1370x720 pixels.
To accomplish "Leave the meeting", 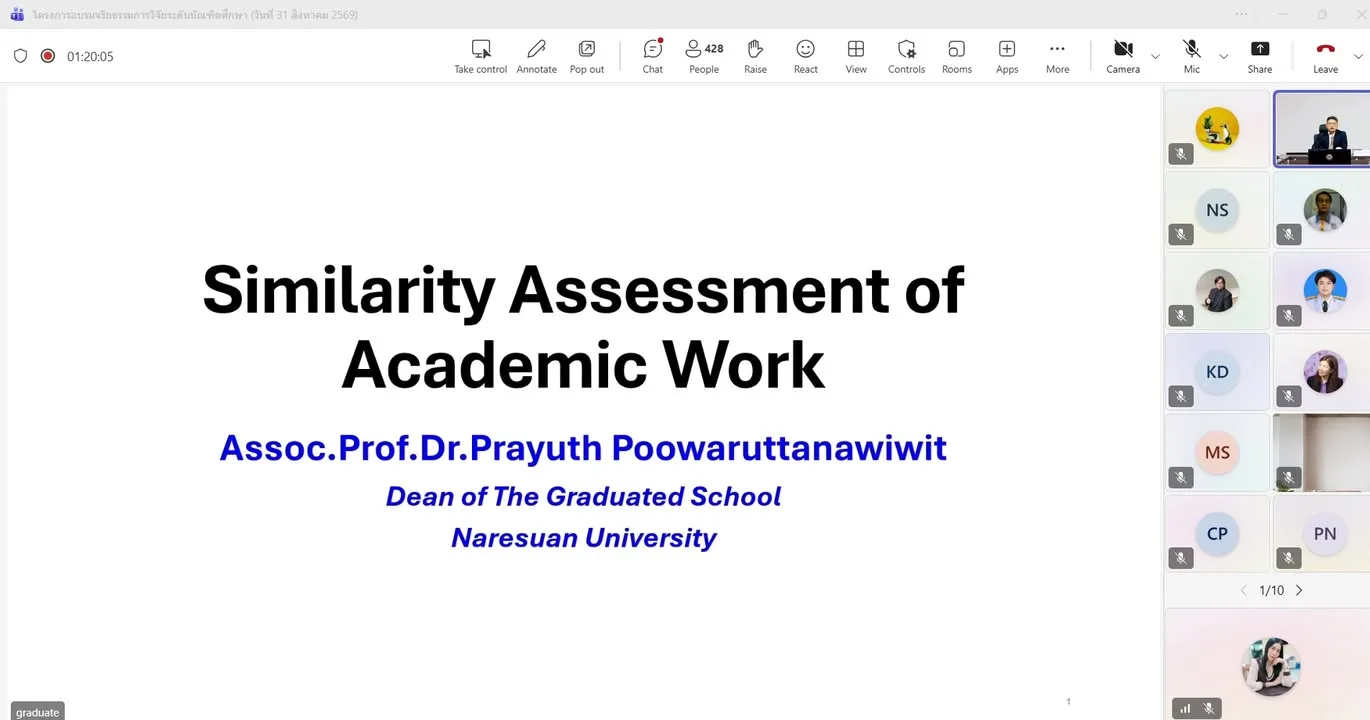I will click(x=1326, y=56).
